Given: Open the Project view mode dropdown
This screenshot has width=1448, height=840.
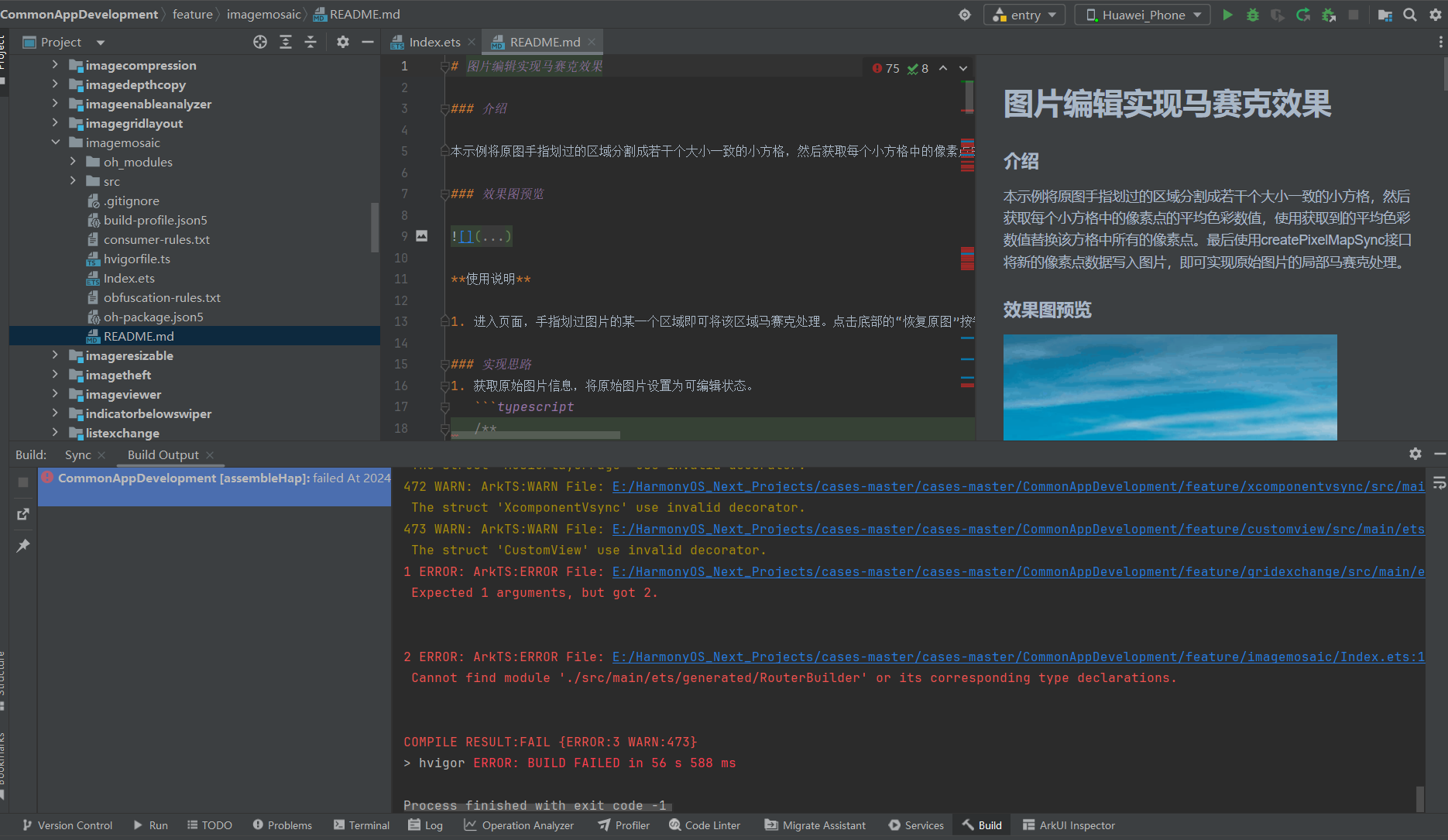Looking at the screenshot, I should coord(101,43).
